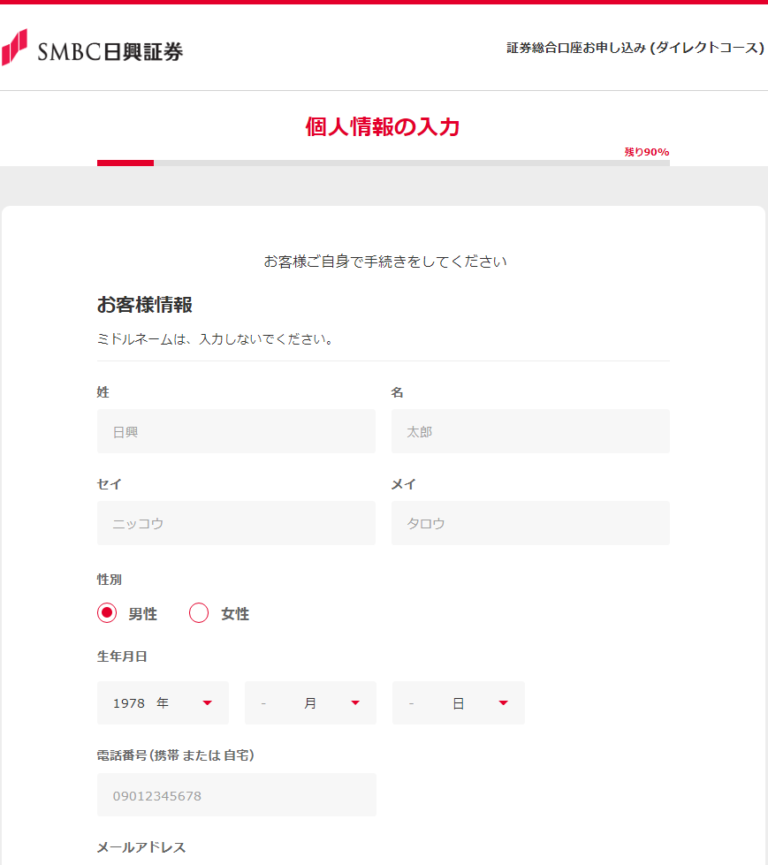Open the birth year 年 dropdown

[163, 703]
